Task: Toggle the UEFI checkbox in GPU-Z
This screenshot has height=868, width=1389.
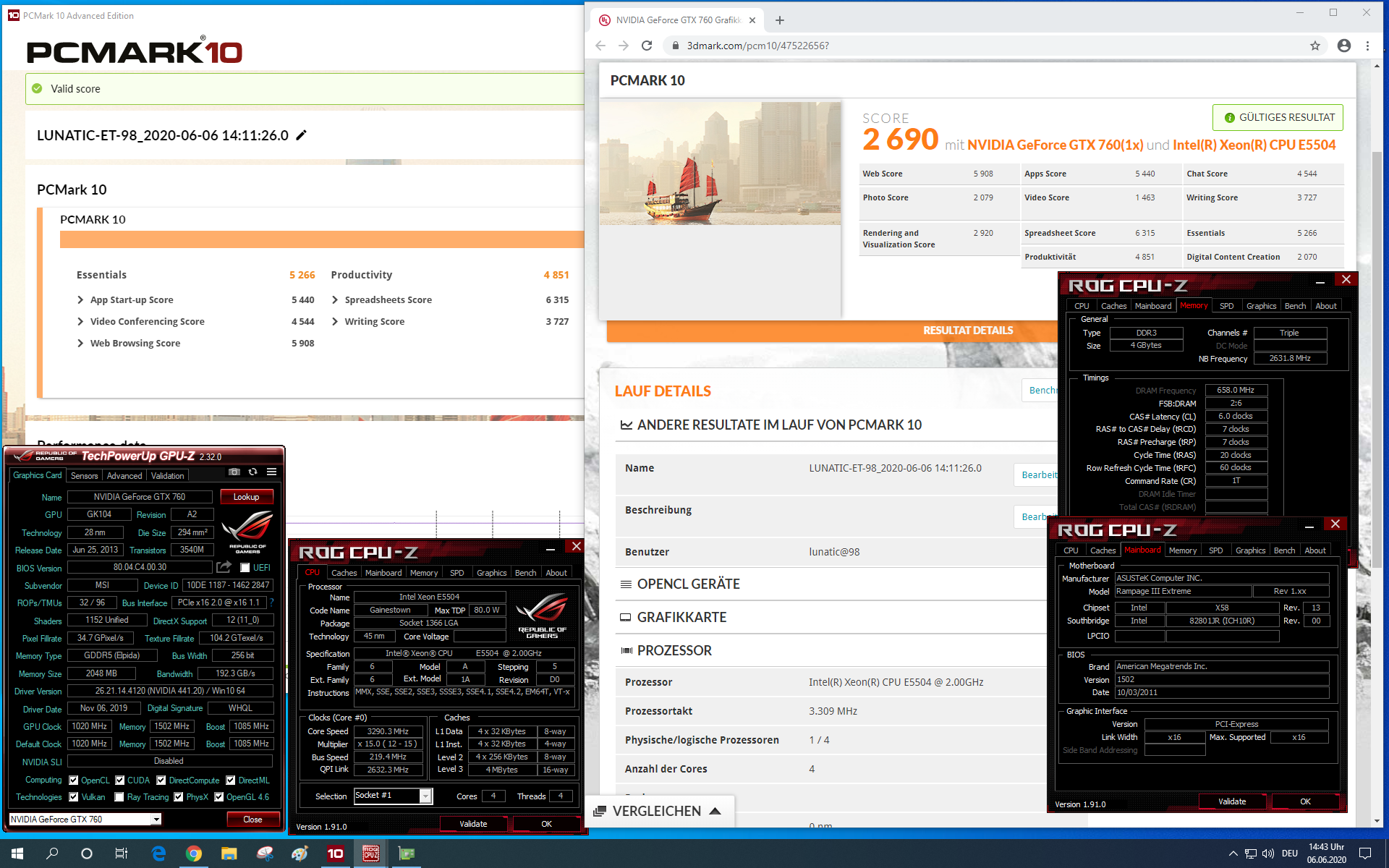Action: click(x=245, y=568)
